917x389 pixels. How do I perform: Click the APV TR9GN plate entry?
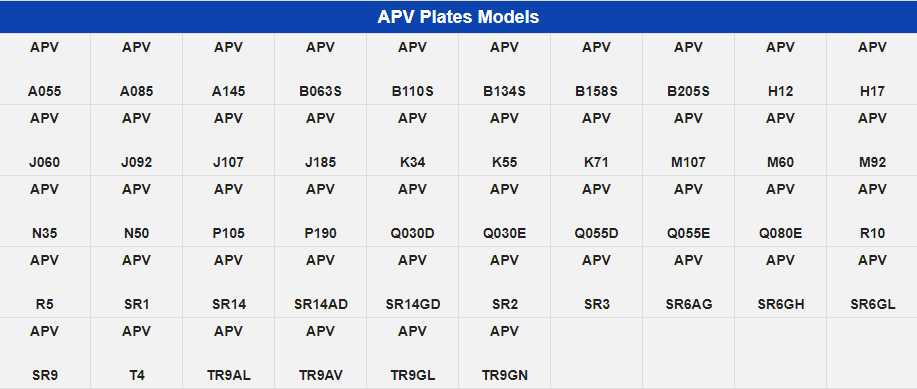point(505,353)
